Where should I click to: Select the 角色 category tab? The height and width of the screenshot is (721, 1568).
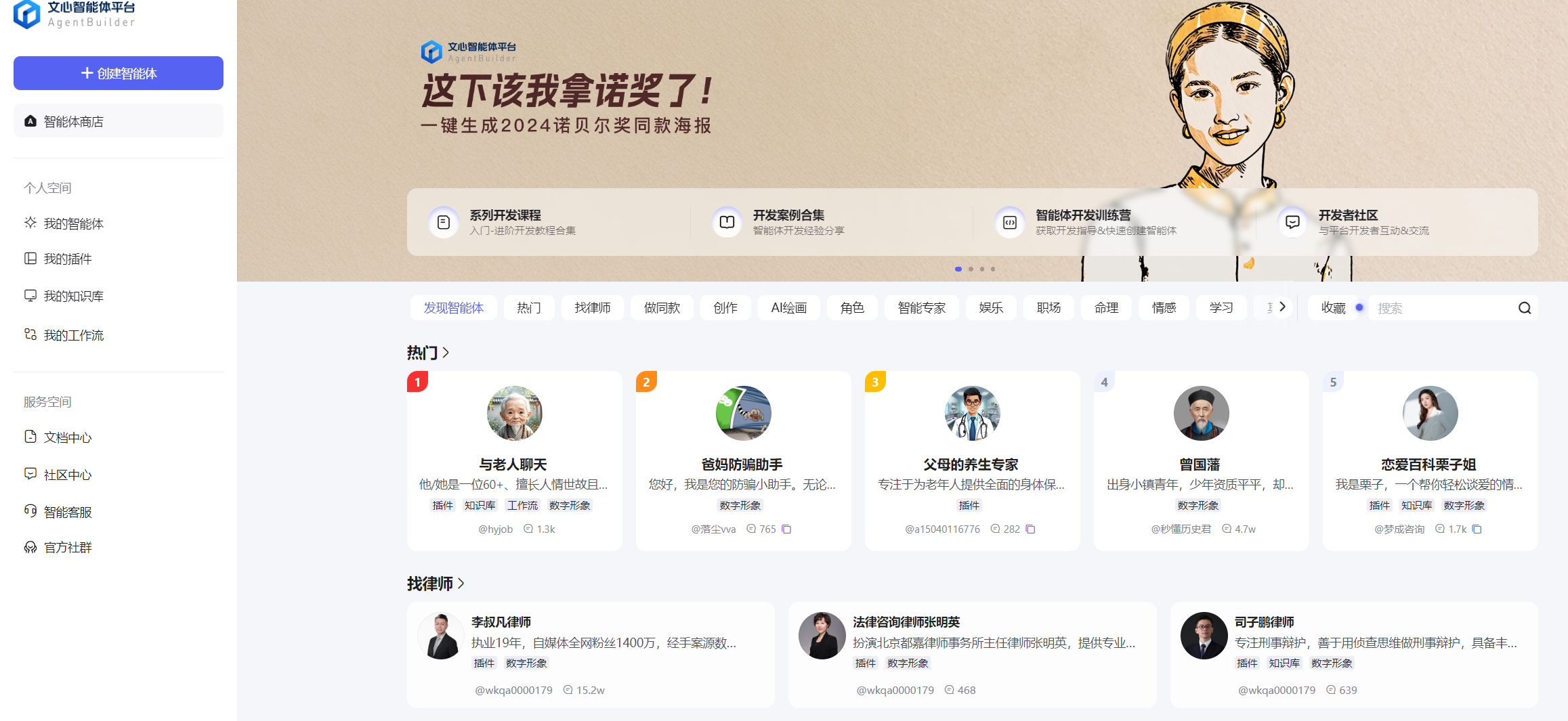click(x=852, y=308)
